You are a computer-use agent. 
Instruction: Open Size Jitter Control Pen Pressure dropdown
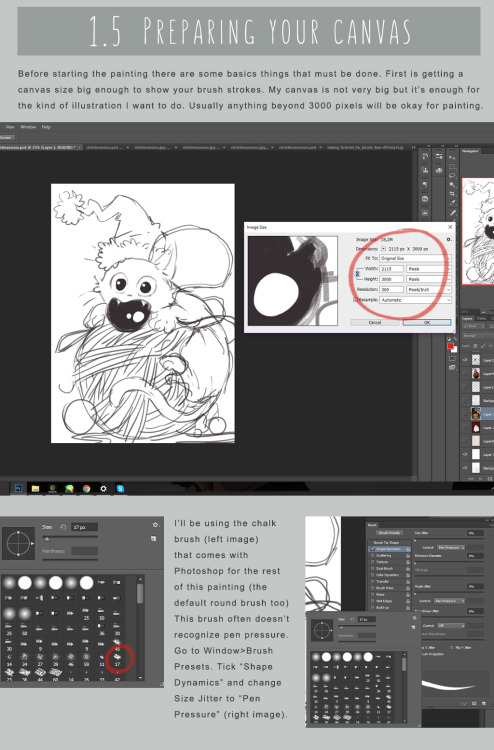pyautogui.click(x=451, y=548)
